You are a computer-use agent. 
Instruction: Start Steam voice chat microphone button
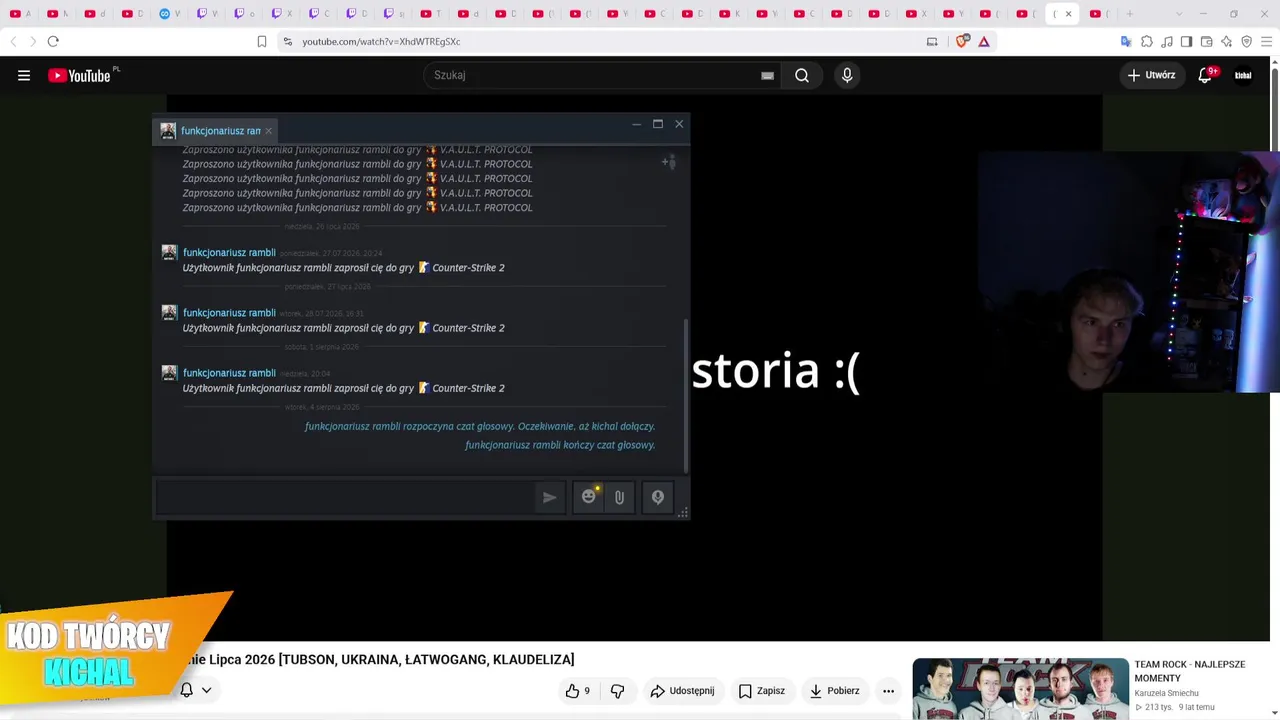click(657, 497)
